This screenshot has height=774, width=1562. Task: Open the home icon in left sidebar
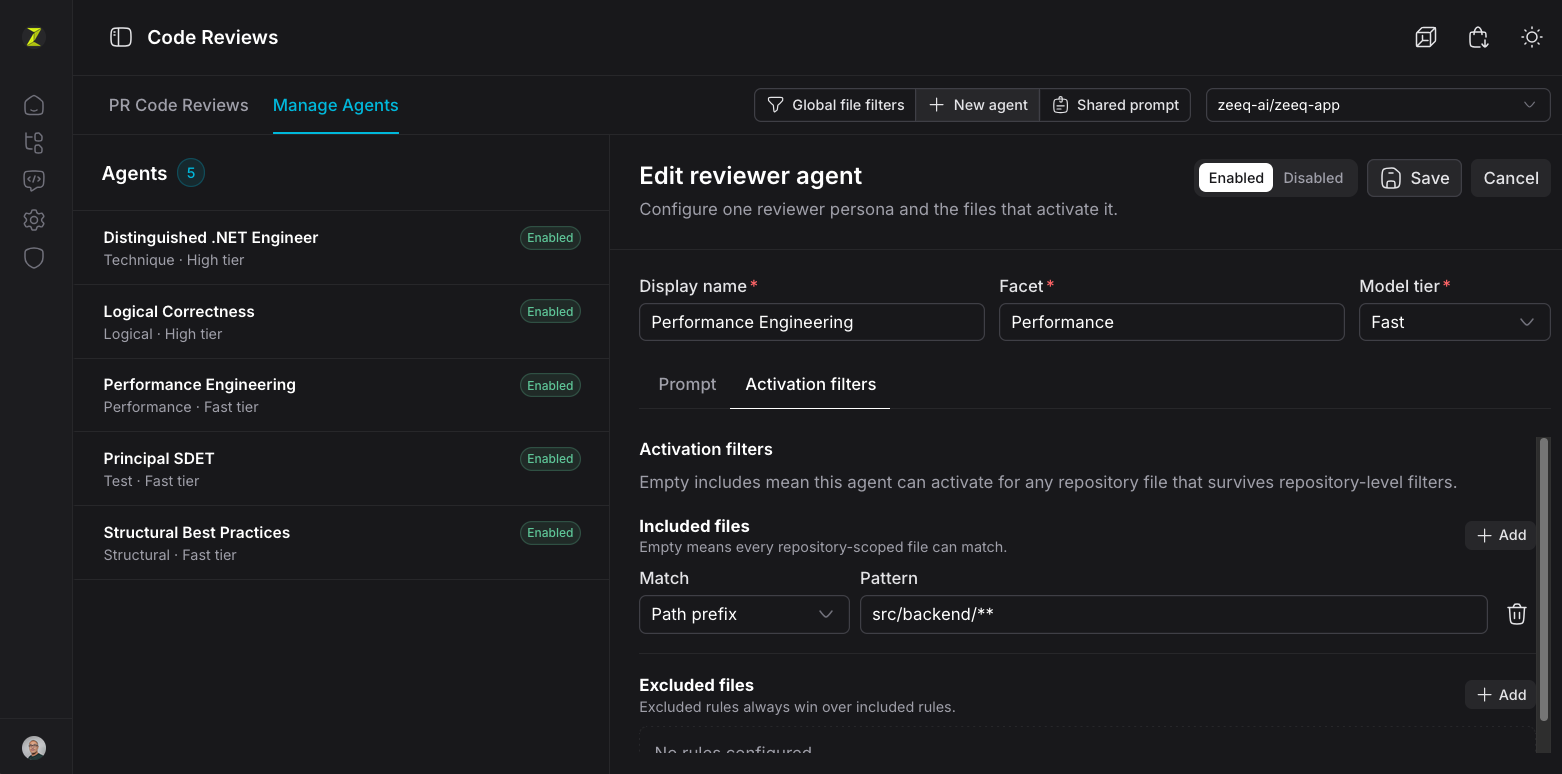pyautogui.click(x=34, y=105)
